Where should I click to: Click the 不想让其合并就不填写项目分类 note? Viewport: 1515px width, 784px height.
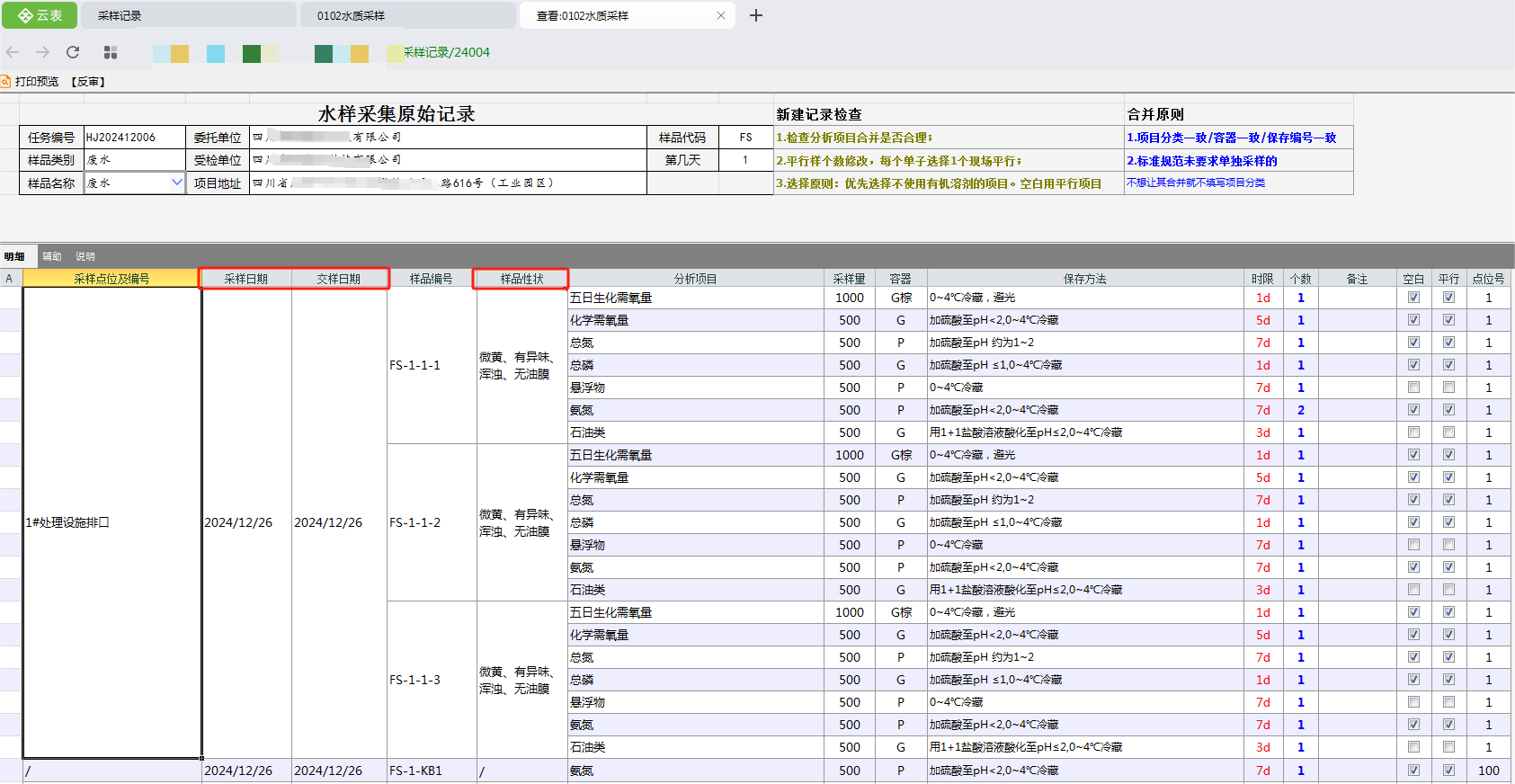point(1196,183)
